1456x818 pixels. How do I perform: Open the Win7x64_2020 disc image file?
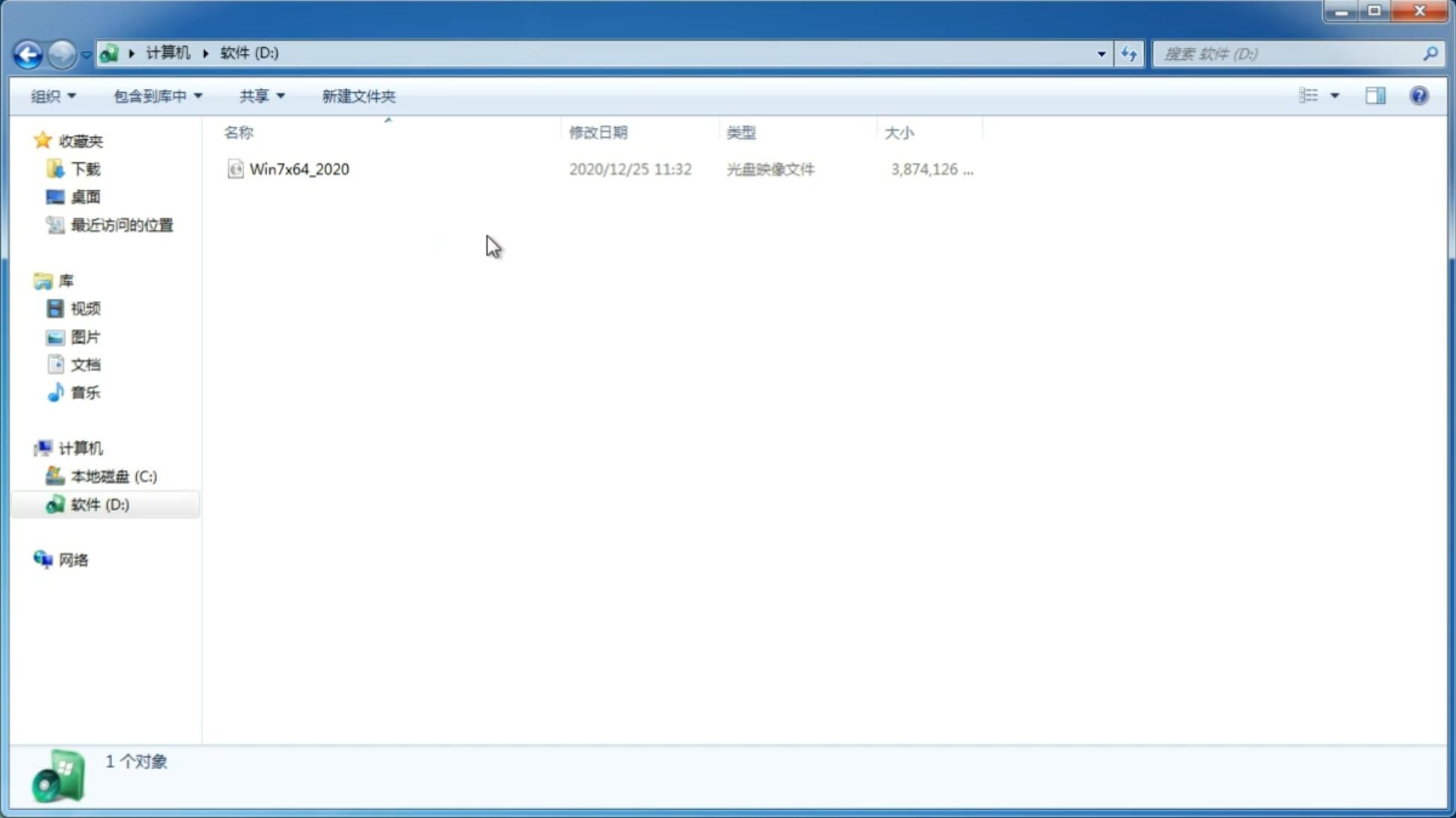(x=299, y=169)
